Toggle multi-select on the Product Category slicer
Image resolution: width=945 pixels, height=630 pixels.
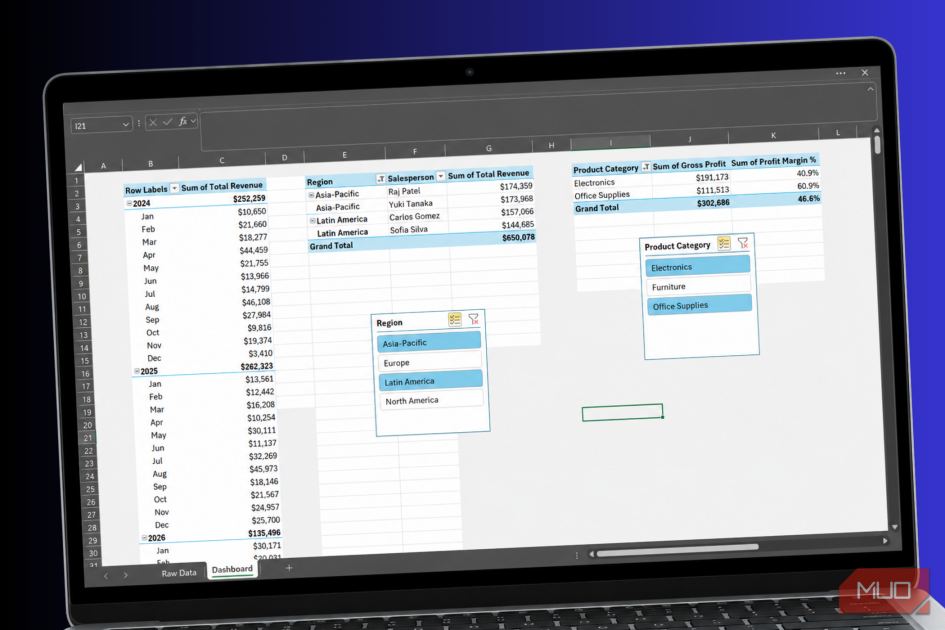tap(723, 243)
